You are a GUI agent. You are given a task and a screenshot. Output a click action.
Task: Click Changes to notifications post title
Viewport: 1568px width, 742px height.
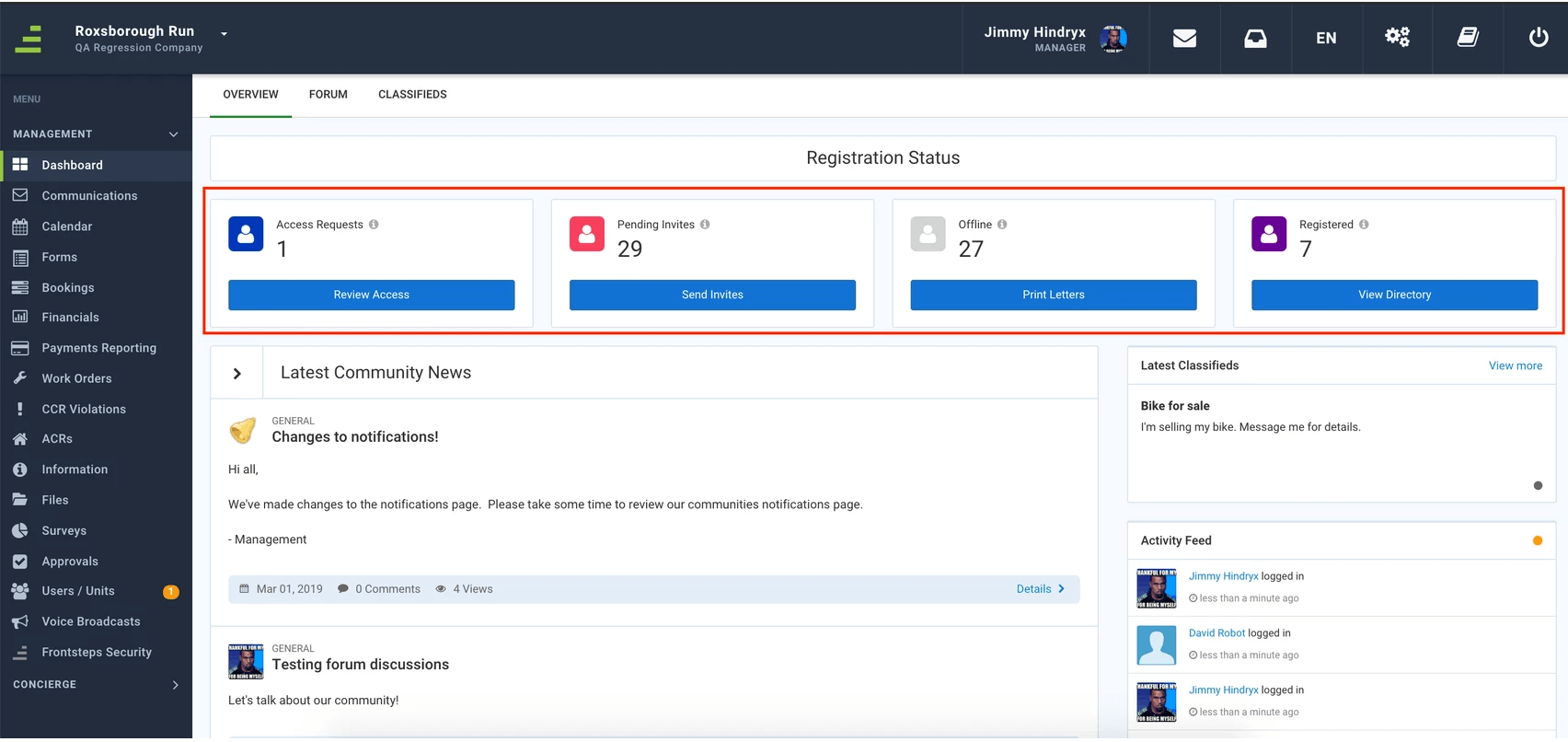coord(354,437)
